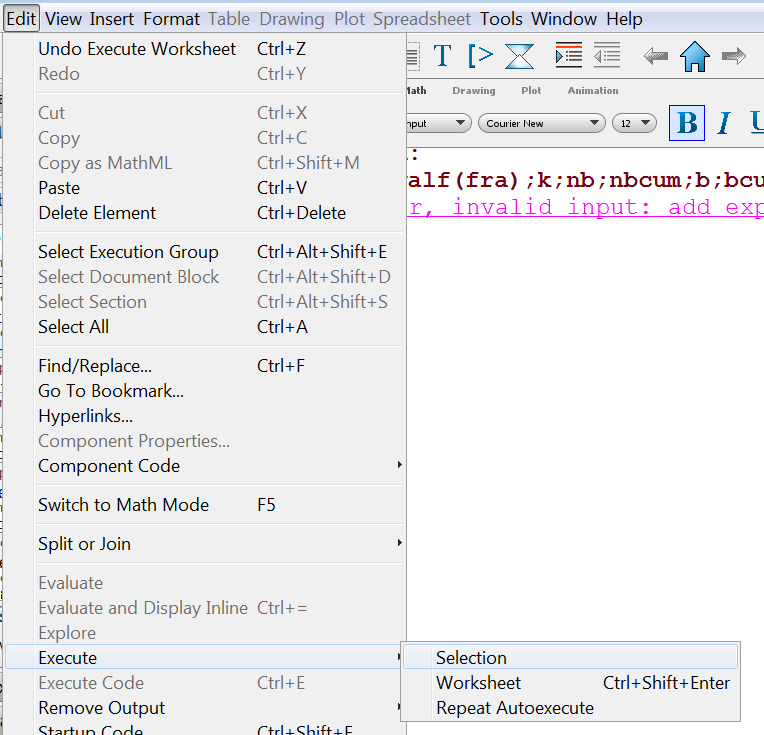The height and width of the screenshot is (735, 764).
Task: Go forward using right arrow icon
Action: click(734, 56)
